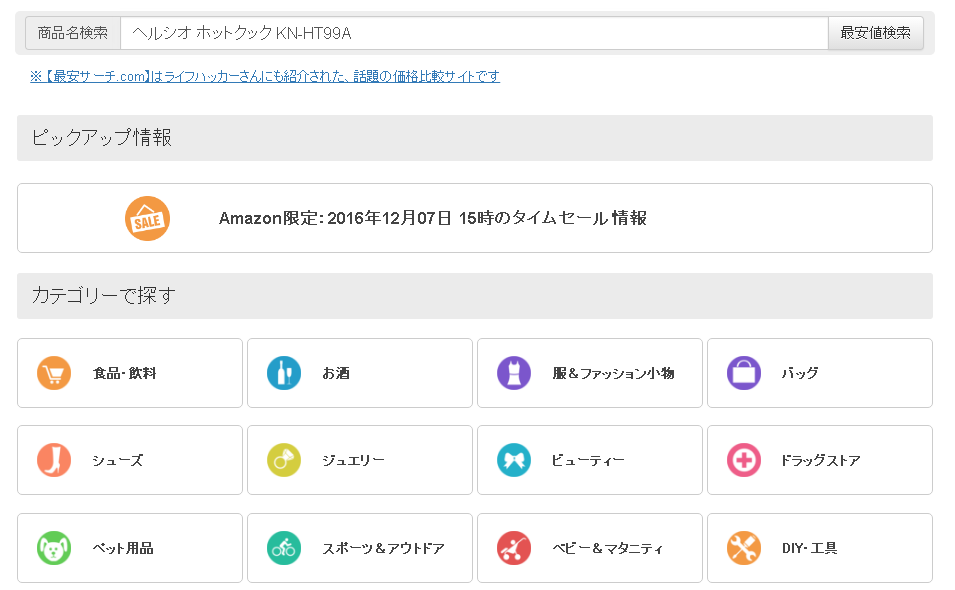View the ベビー＆マタニティ category
The width and height of the screenshot is (955, 590).
coord(590,548)
